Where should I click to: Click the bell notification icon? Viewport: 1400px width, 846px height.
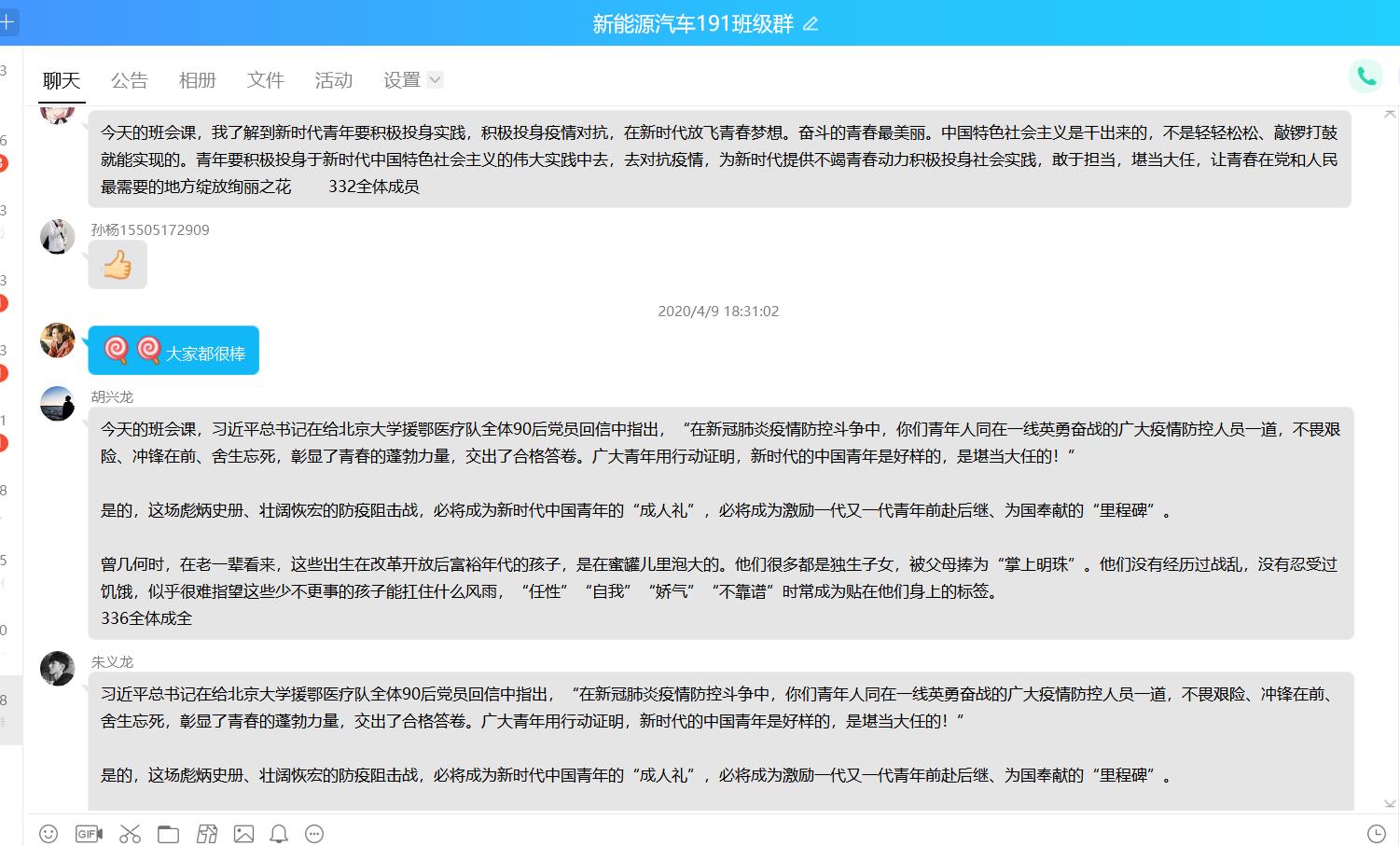coord(279,834)
